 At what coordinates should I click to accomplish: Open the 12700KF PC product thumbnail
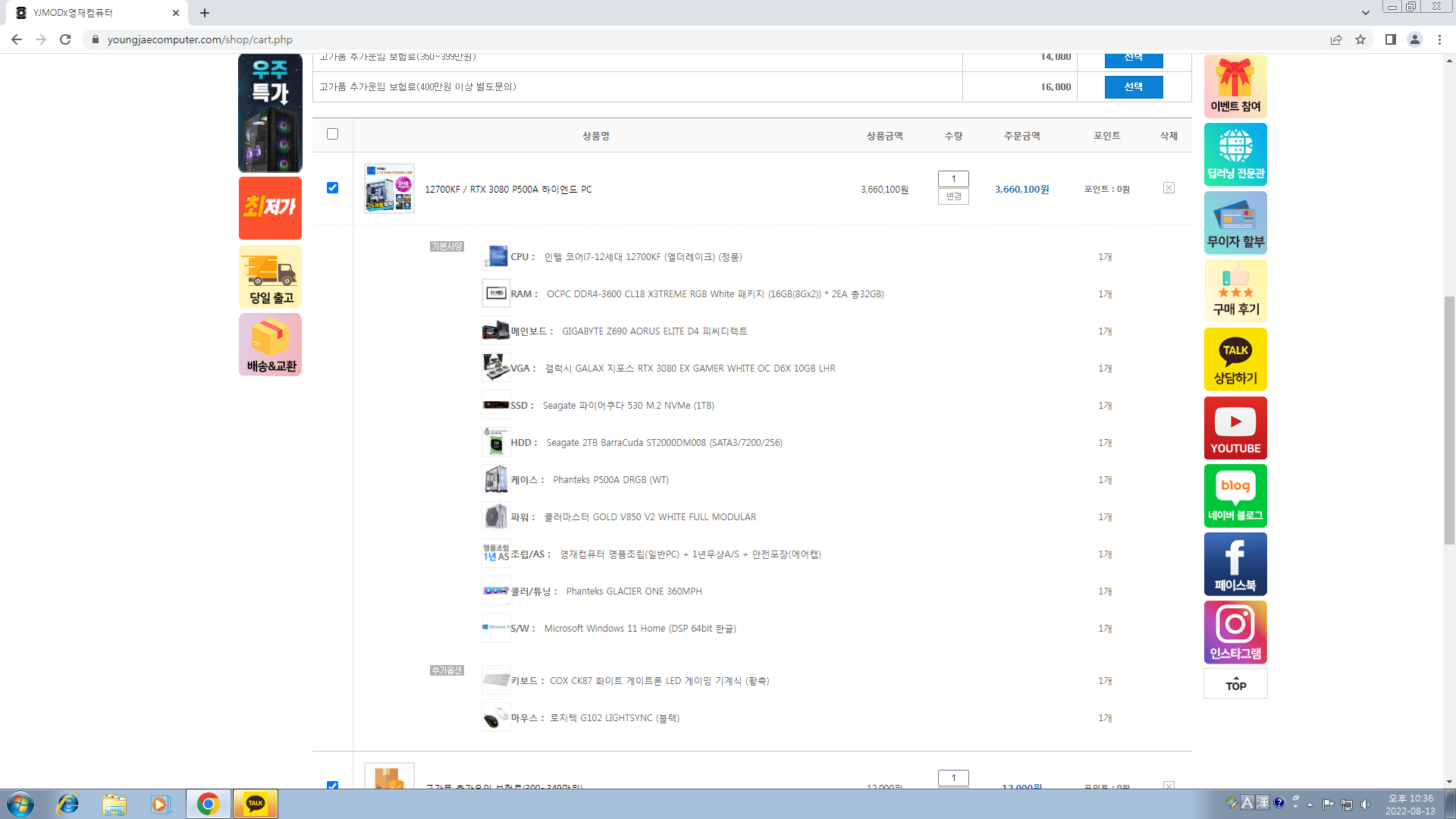389,188
